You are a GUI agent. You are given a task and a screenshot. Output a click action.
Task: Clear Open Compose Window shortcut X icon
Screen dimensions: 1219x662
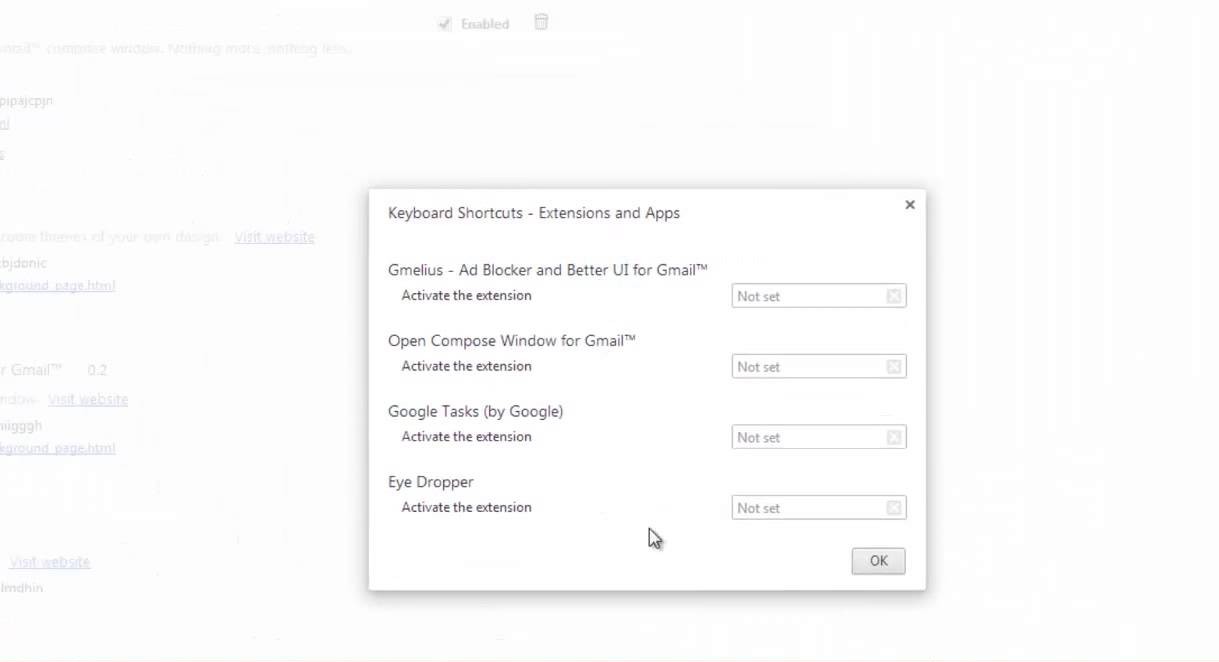pyautogui.click(x=894, y=367)
